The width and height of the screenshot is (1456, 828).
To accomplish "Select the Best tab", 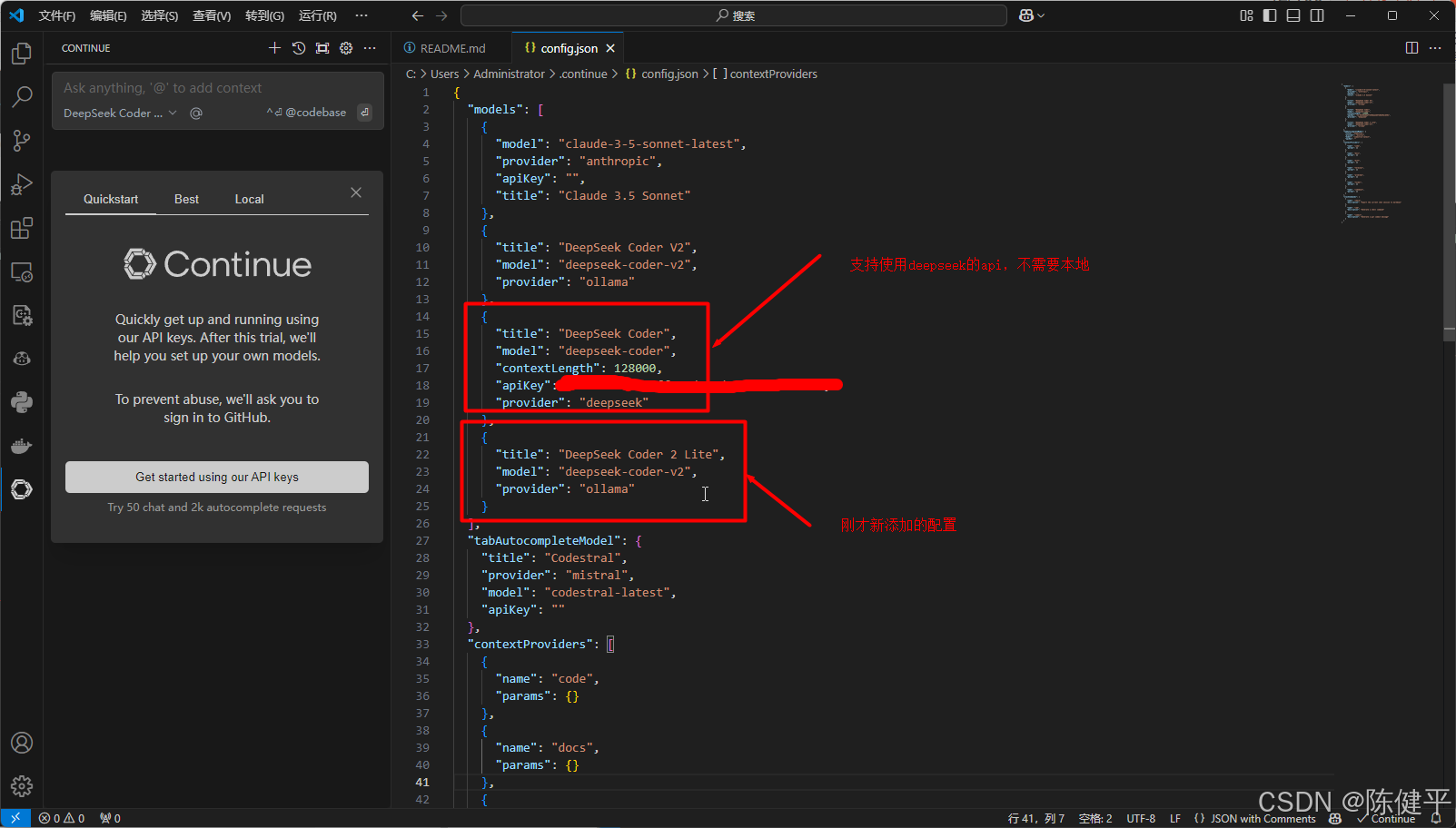I will pyautogui.click(x=186, y=199).
